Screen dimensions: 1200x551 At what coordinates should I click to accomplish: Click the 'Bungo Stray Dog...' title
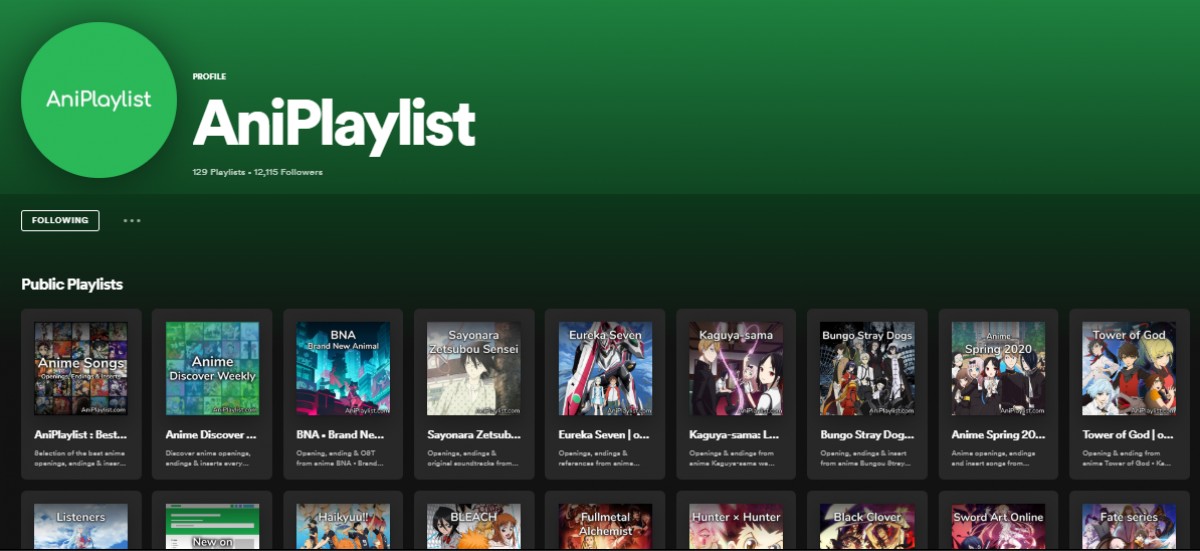click(867, 435)
